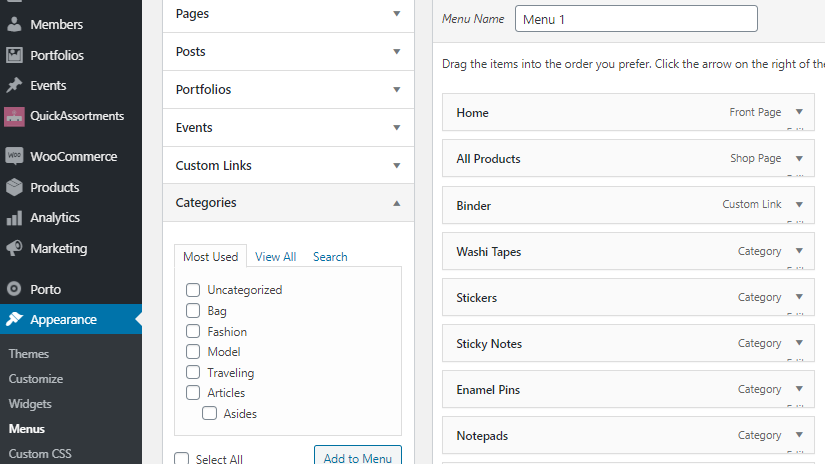
Task: Click the Add to Menu button
Action: pyautogui.click(x=357, y=457)
